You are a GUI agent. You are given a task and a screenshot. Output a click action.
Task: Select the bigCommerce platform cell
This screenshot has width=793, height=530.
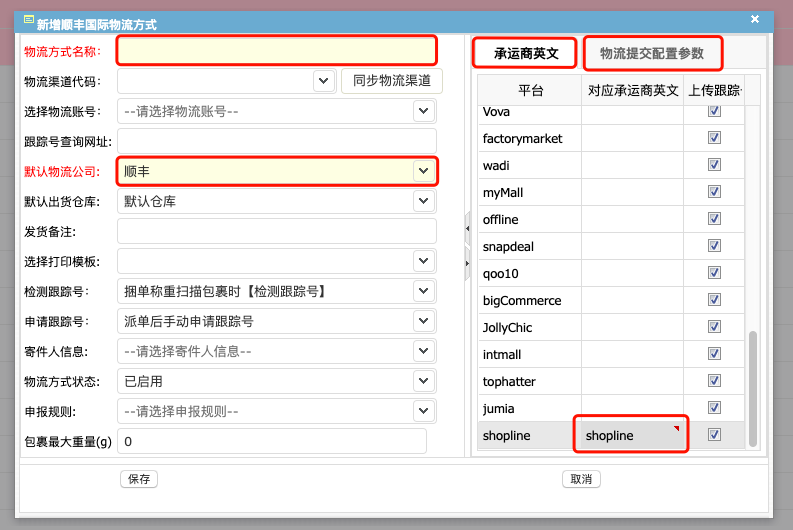(530, 300)
